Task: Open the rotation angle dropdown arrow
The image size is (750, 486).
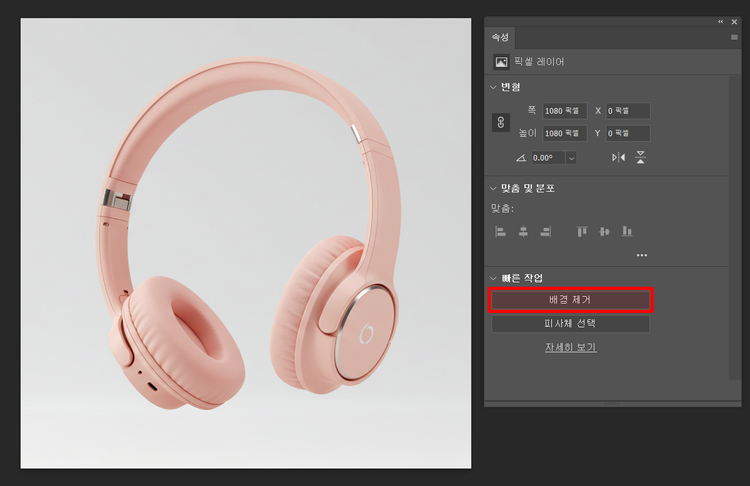Action: tap(571, 158)
